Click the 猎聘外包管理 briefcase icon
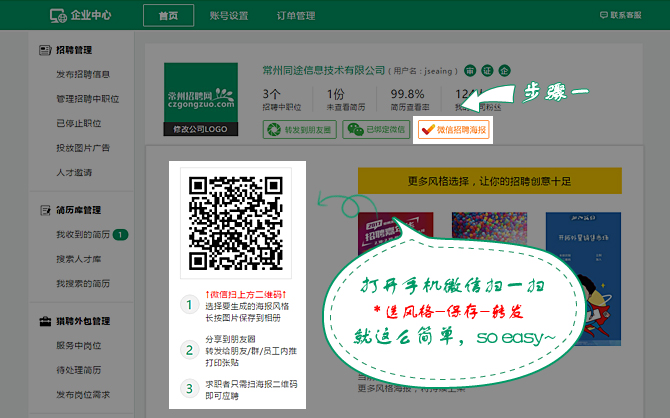670x418 pixels. 45,321
